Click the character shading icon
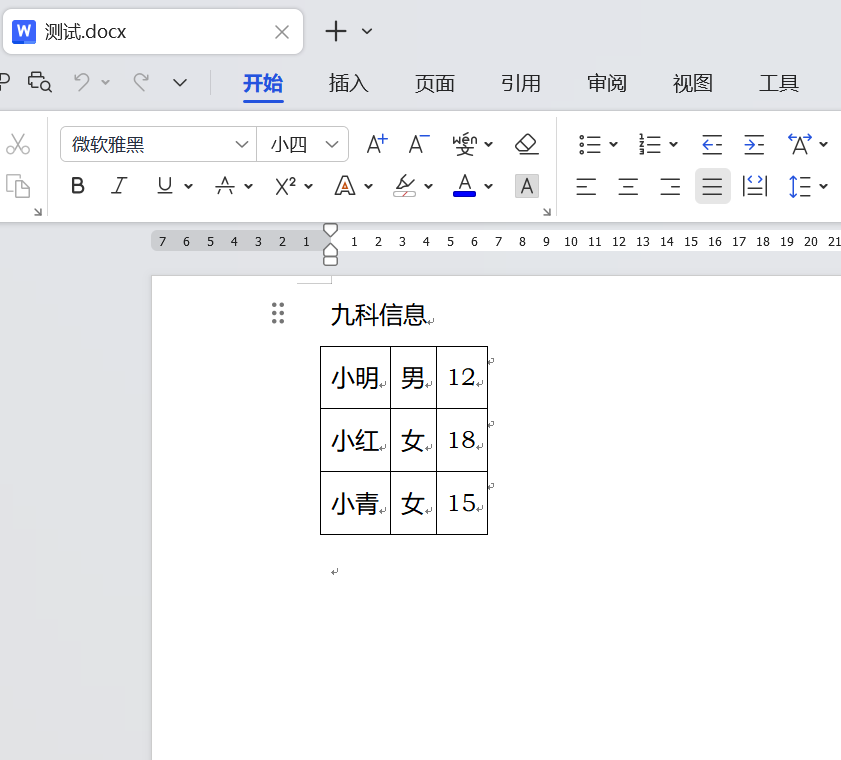The image size is (841, 760). tap(527, 186)
